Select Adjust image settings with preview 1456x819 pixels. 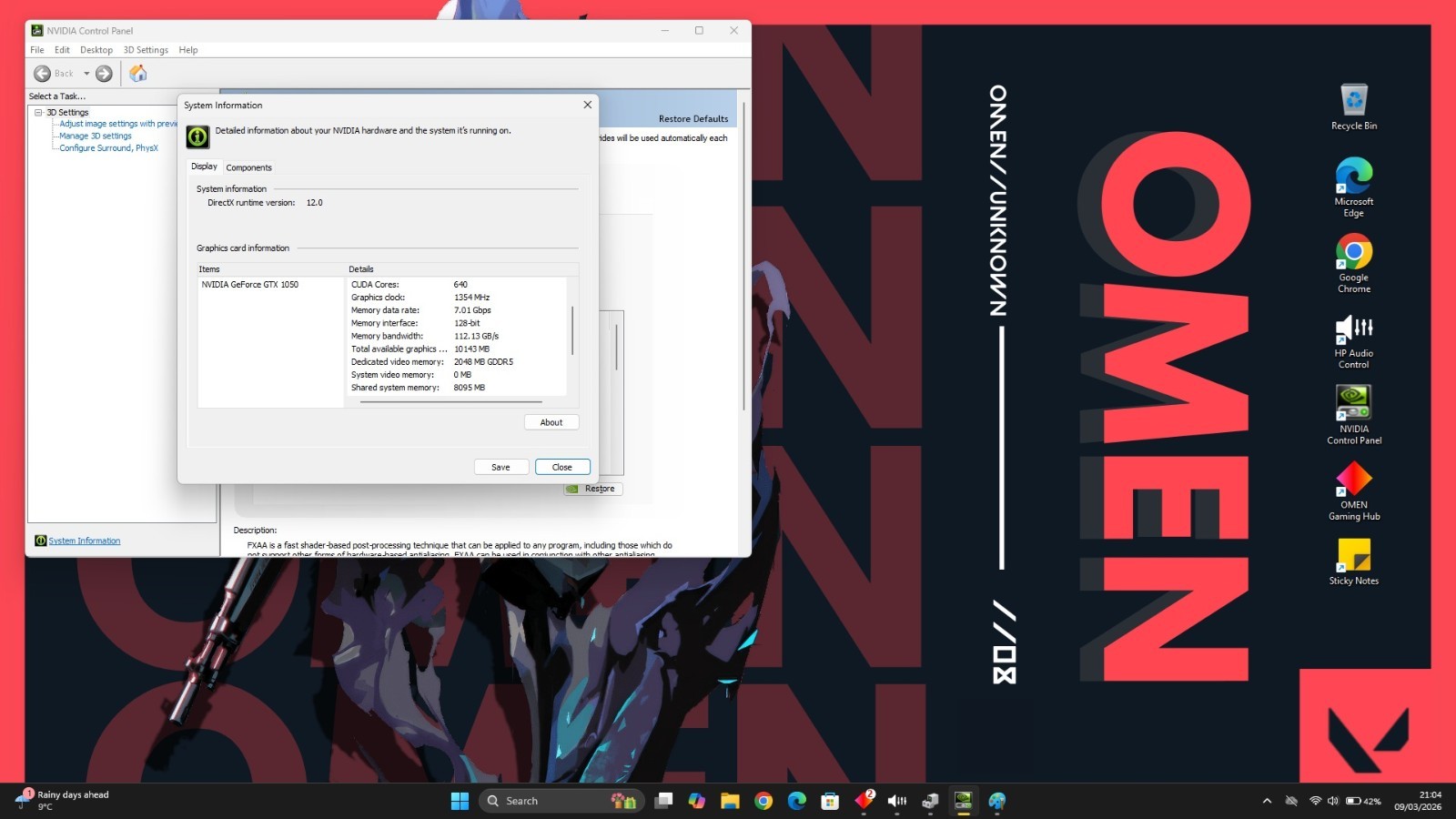118,124
